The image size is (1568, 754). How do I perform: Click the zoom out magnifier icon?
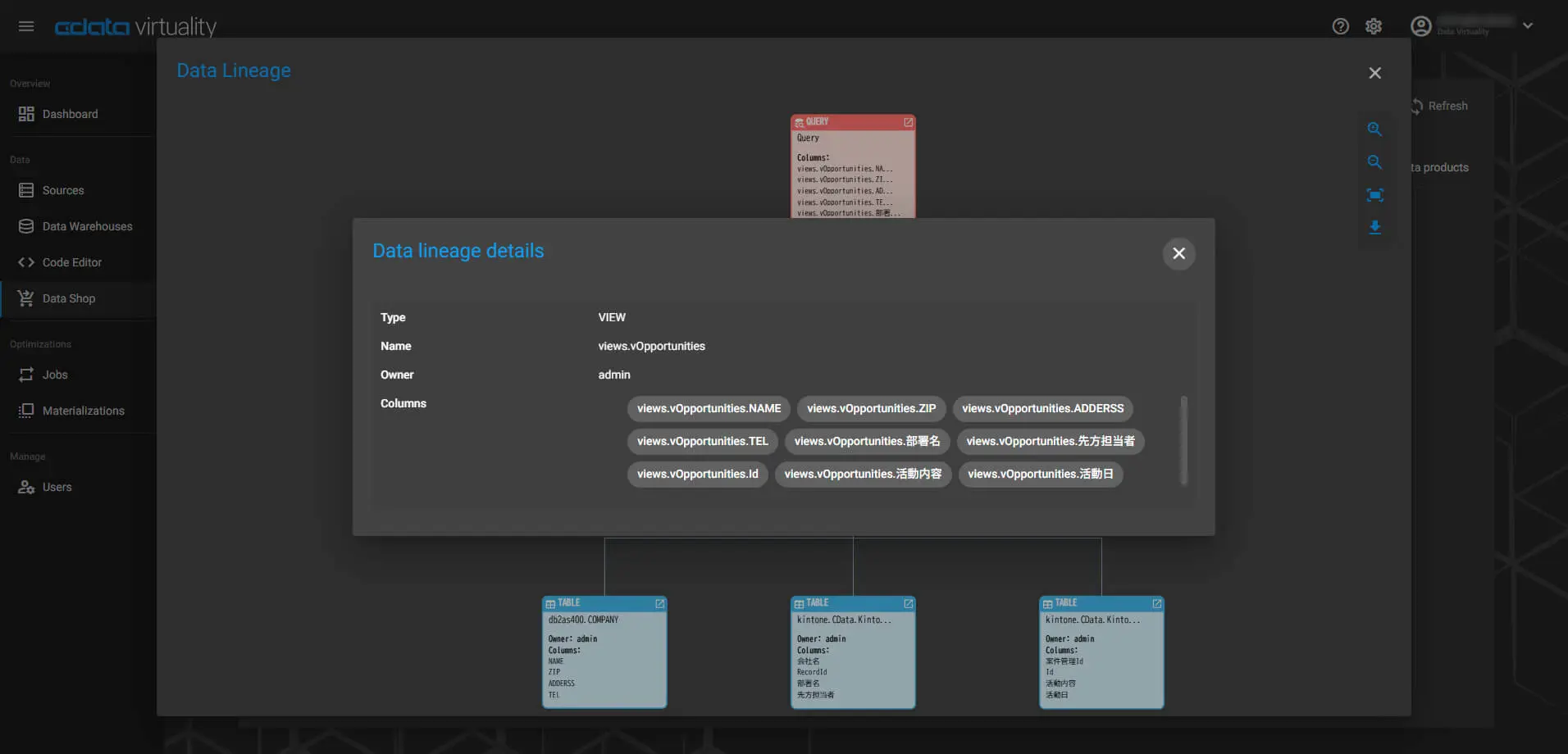pyautogui.click(x=1374, y=162)
